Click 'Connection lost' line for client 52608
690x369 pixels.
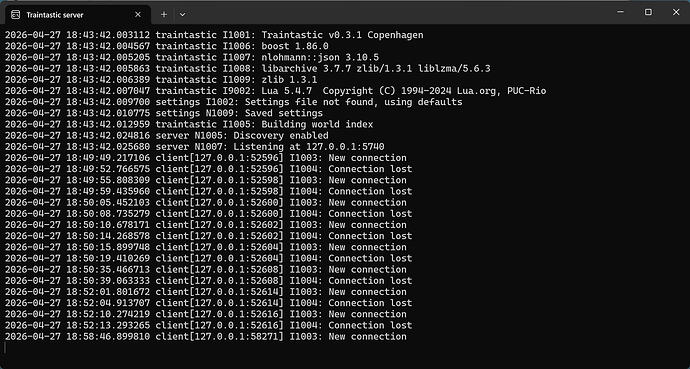[x=209, y=281]
